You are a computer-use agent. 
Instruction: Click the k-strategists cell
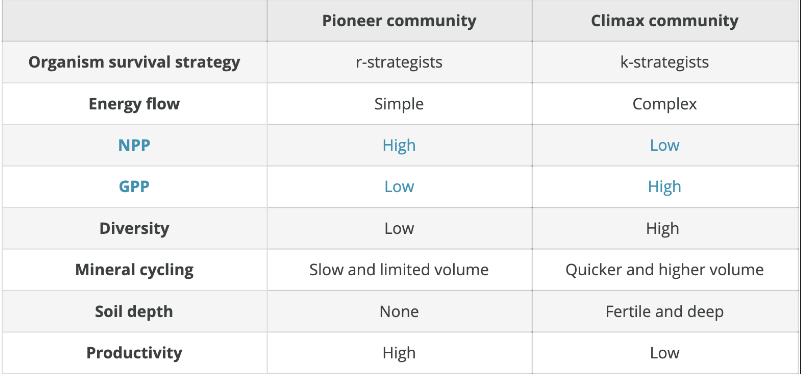664,62
